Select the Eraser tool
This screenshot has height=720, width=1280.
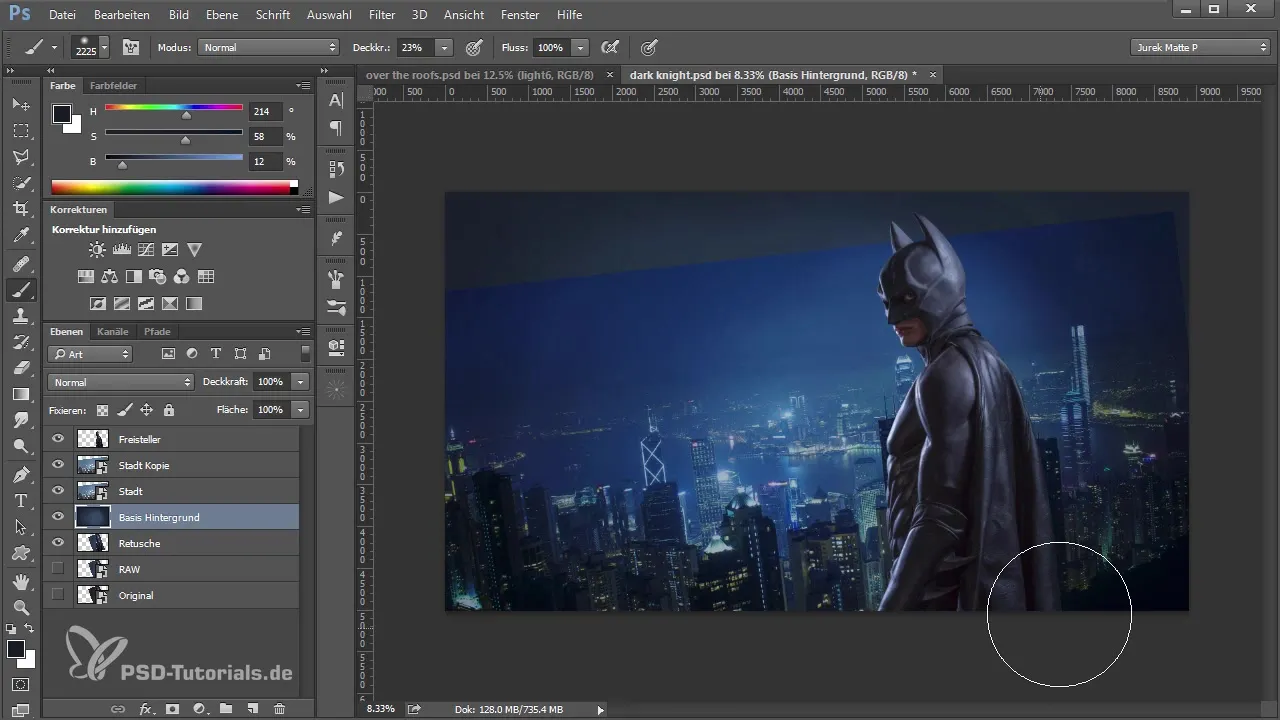click(x=21, y=368)
